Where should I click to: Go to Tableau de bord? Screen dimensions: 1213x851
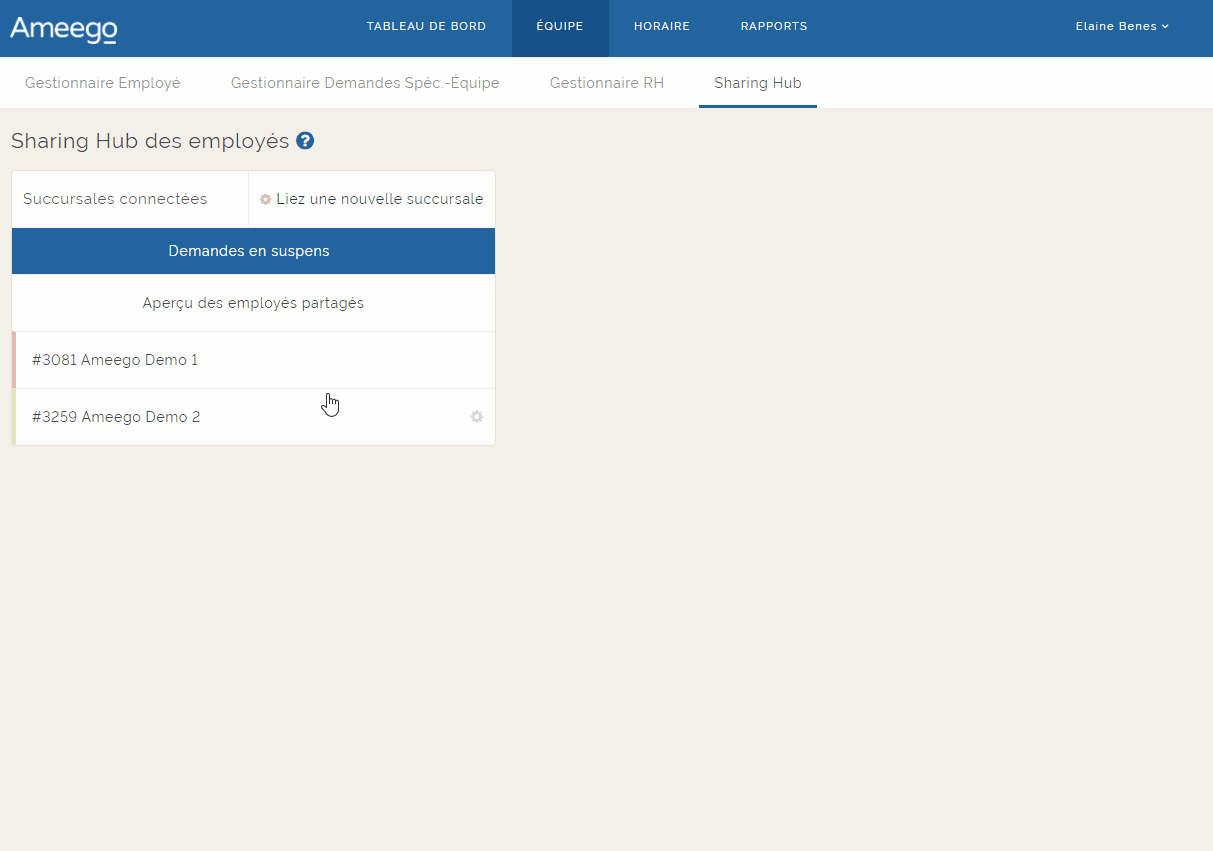point(426,27)
